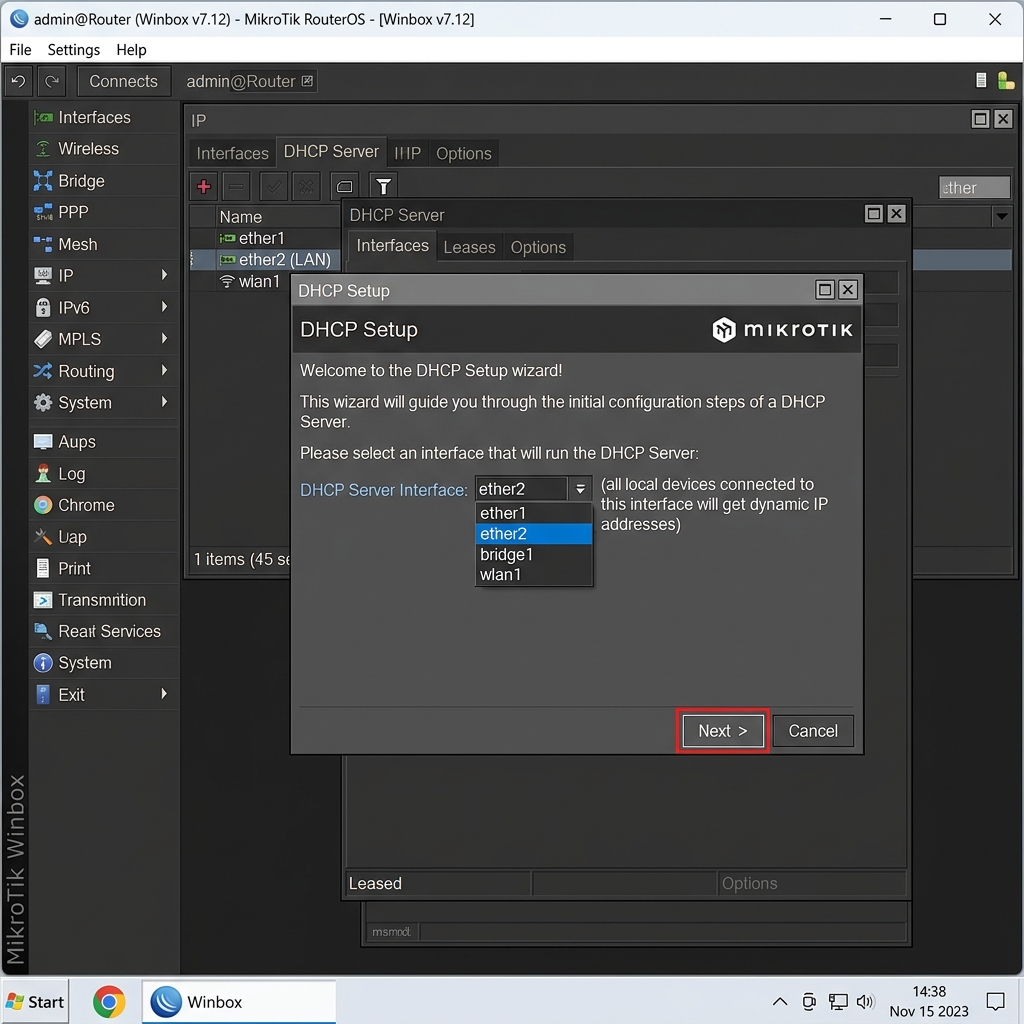Toggle the DHCP Server Interface dropdown arrow
1024x1024 pixels.
(x=580, y=489)
